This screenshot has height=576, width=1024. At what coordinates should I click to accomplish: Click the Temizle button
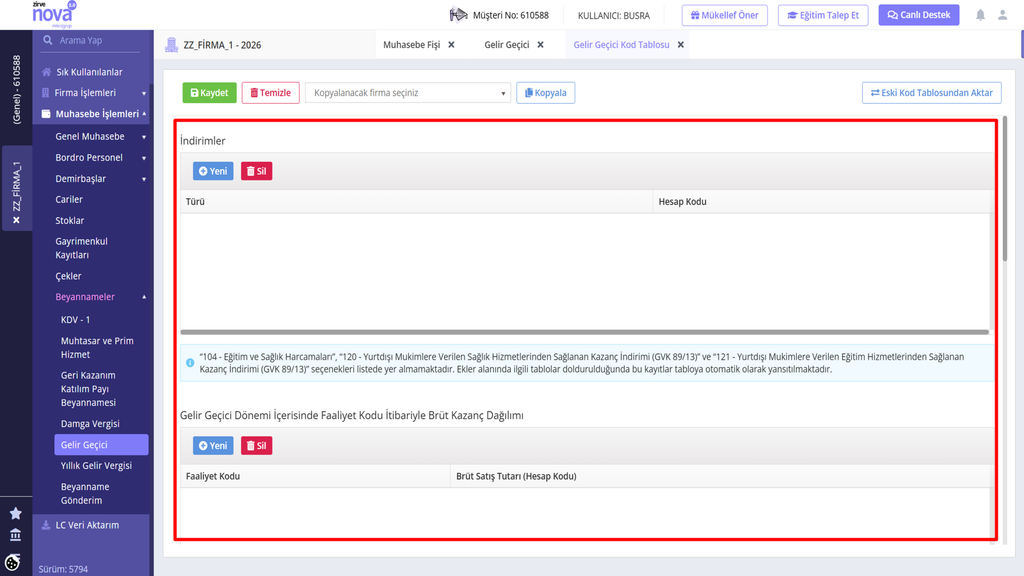coord(270,93)
